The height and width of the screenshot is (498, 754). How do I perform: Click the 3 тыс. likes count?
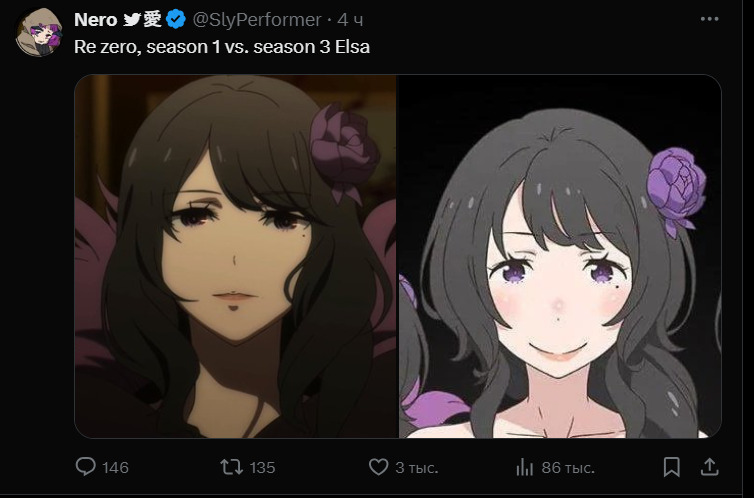416,467
